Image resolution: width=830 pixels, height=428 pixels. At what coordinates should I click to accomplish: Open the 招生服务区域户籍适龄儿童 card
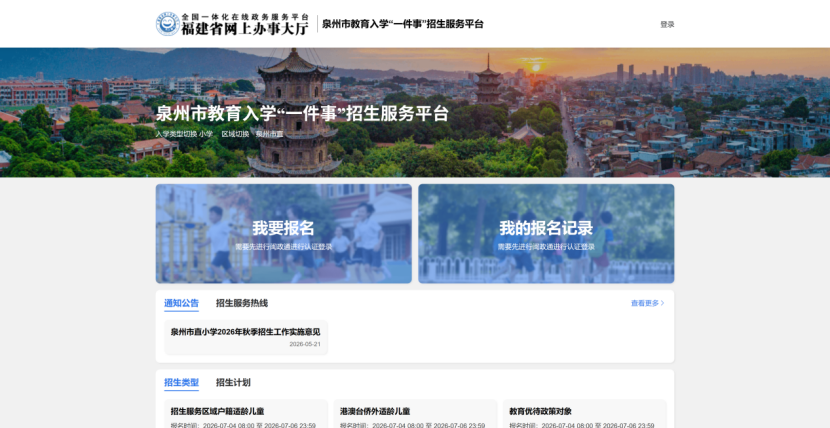pyautogui.click(x=246, y=414)
